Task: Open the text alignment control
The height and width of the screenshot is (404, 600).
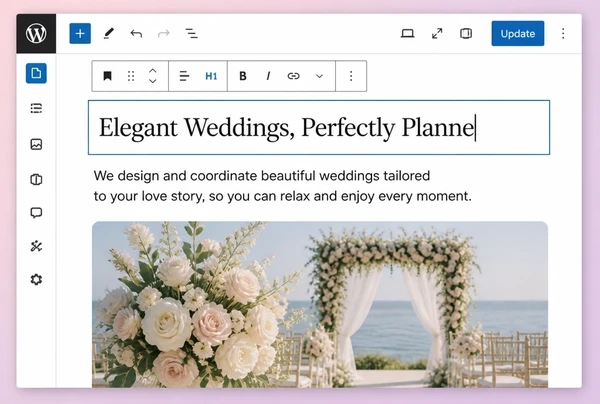Action: 184,76
